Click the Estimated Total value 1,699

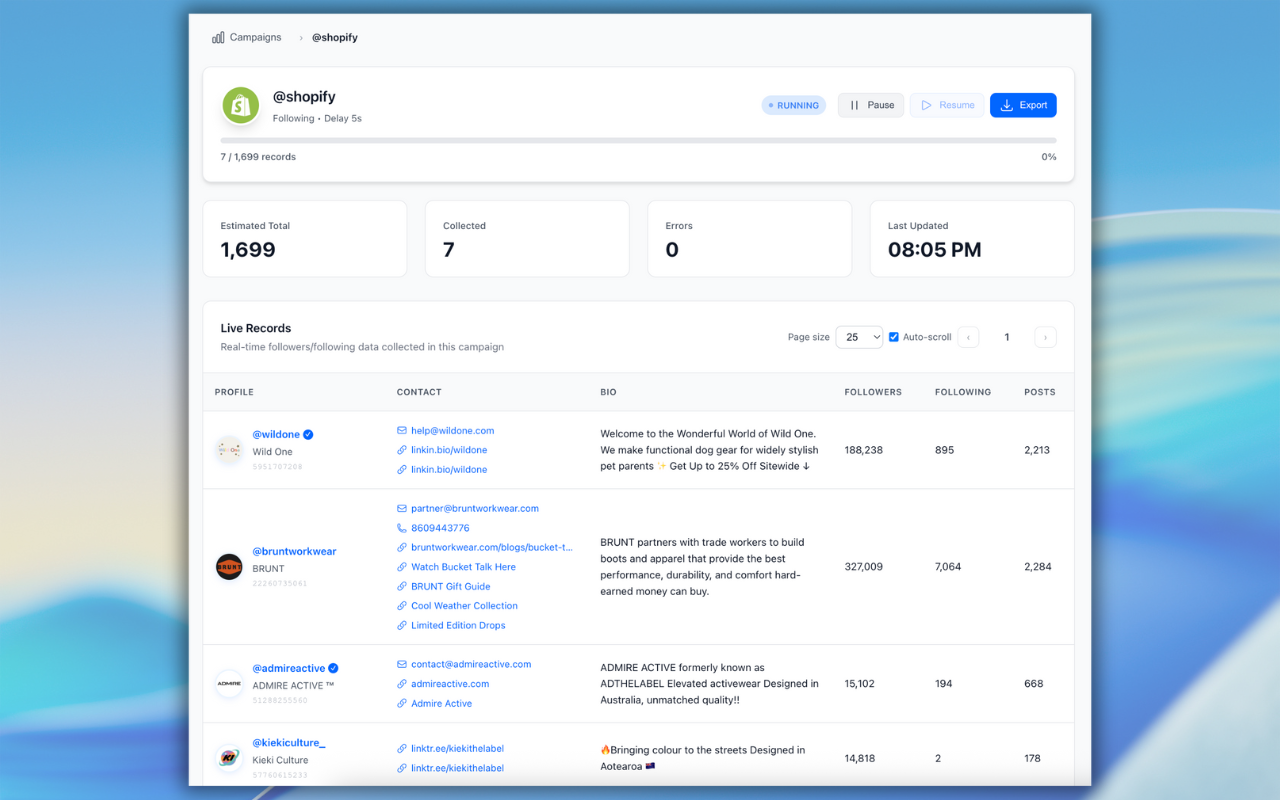[248, 250]
